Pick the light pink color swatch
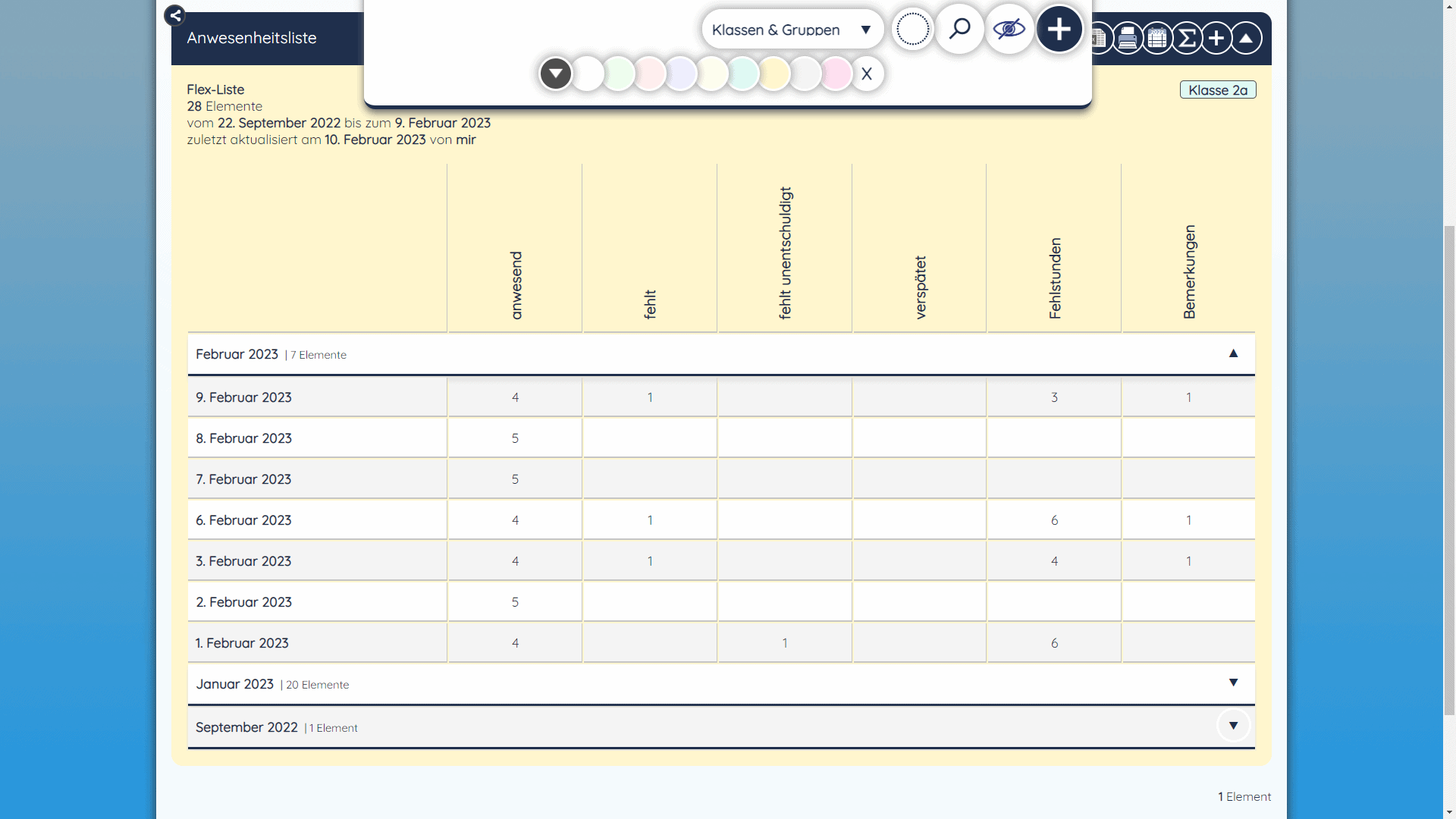 (650, 74)
